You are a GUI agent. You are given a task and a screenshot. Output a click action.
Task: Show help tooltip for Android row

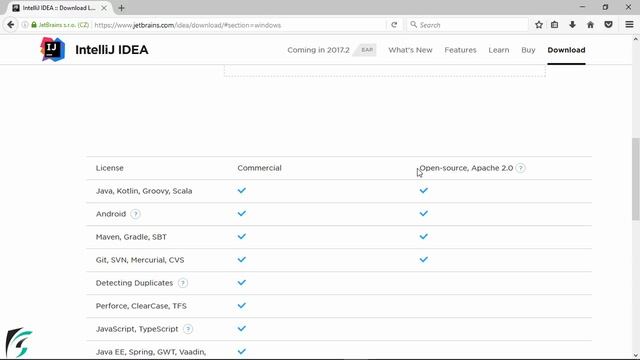coord(136,214)
